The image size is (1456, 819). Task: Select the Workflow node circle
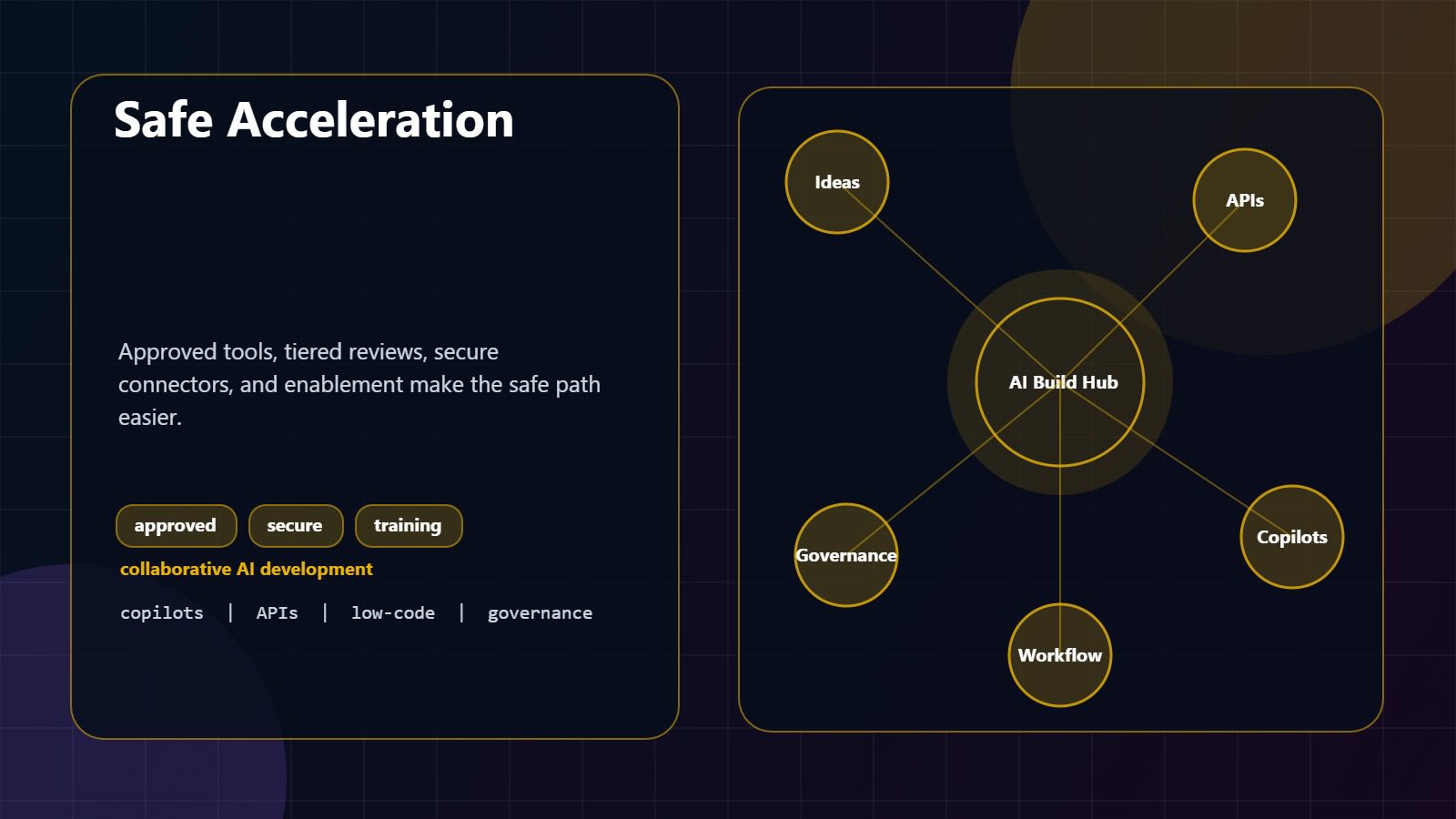coord(1060,655)
